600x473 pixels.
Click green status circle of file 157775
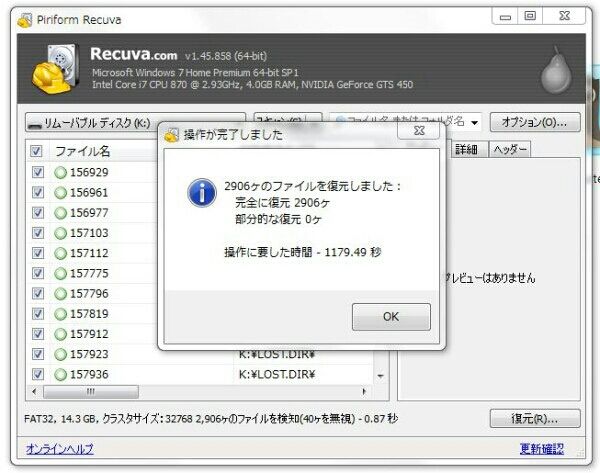tap(60, 274)
